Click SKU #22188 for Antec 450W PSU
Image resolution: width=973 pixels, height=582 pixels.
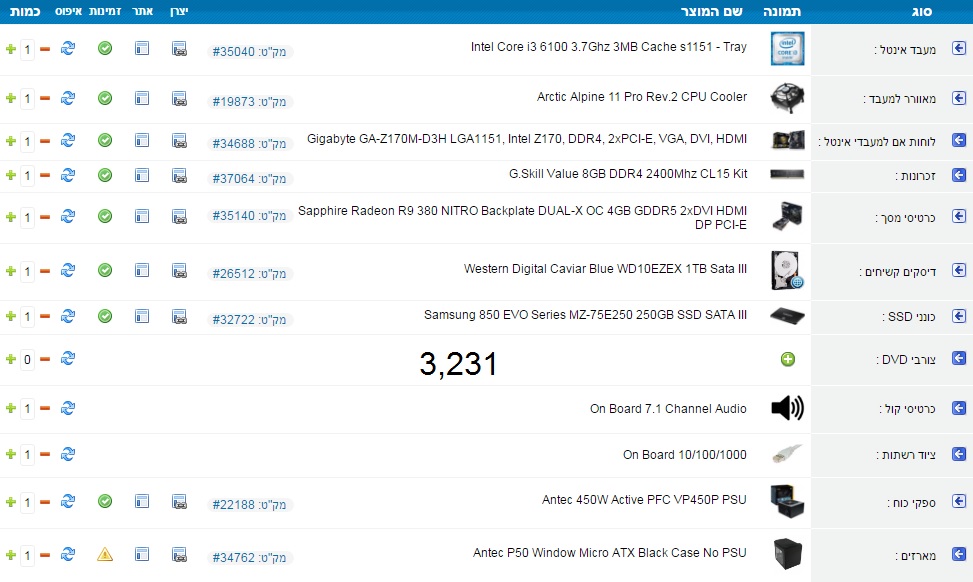[x=249, y=504]
